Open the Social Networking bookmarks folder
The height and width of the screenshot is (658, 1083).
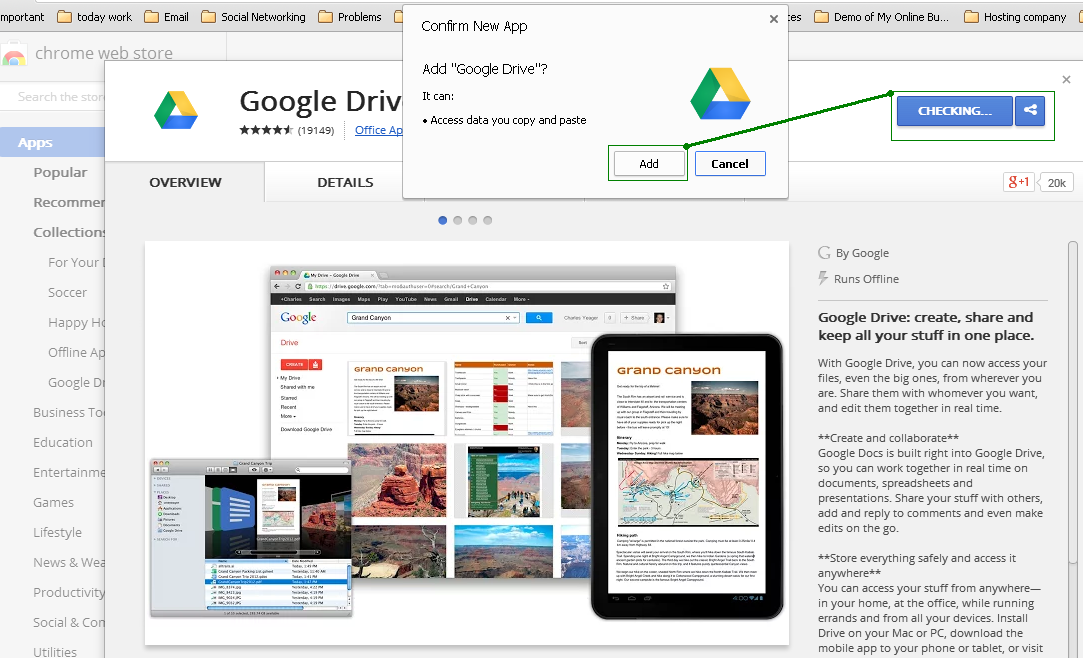click(253, 17)
